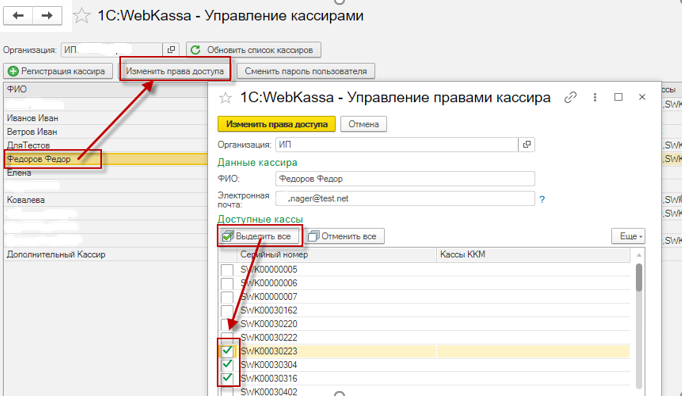
Task: Click the dialog Организация input field
Action: [x=397, y=144]
